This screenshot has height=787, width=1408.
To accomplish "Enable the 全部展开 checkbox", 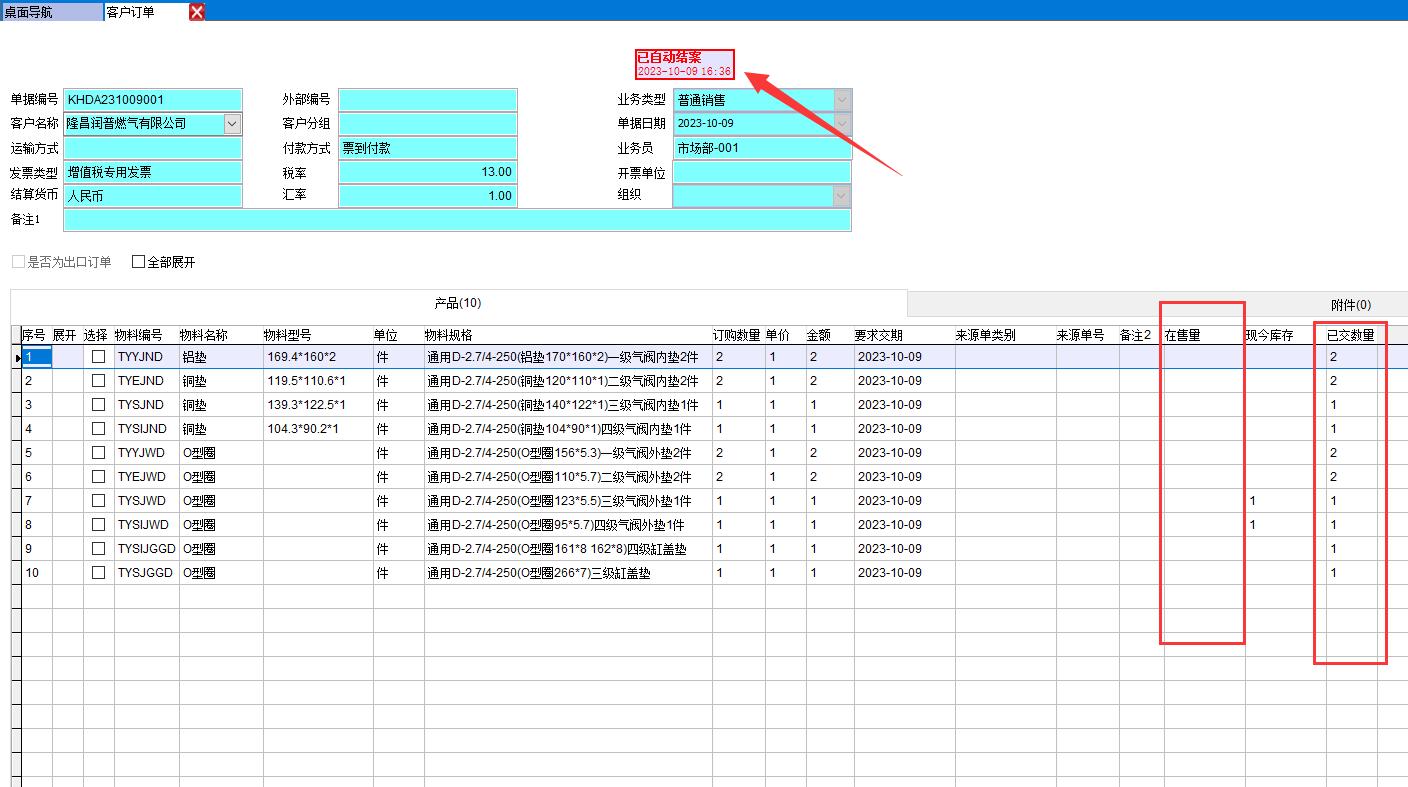I will (x=139, y=262).
